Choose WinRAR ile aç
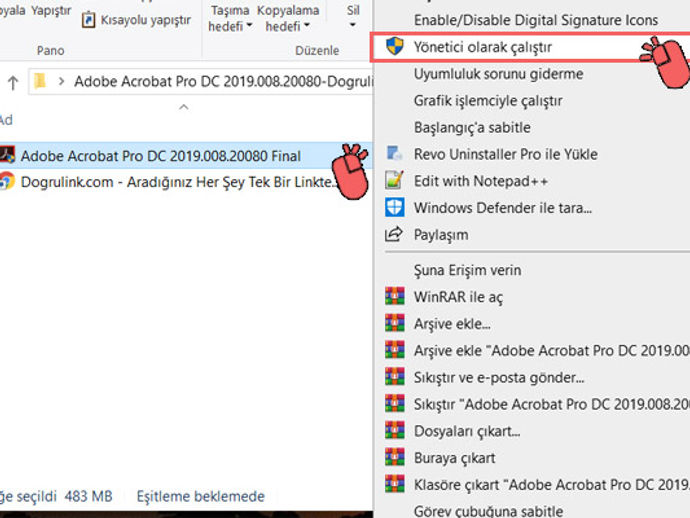This screenshot has width=690, height=518. tap(458, 297)
